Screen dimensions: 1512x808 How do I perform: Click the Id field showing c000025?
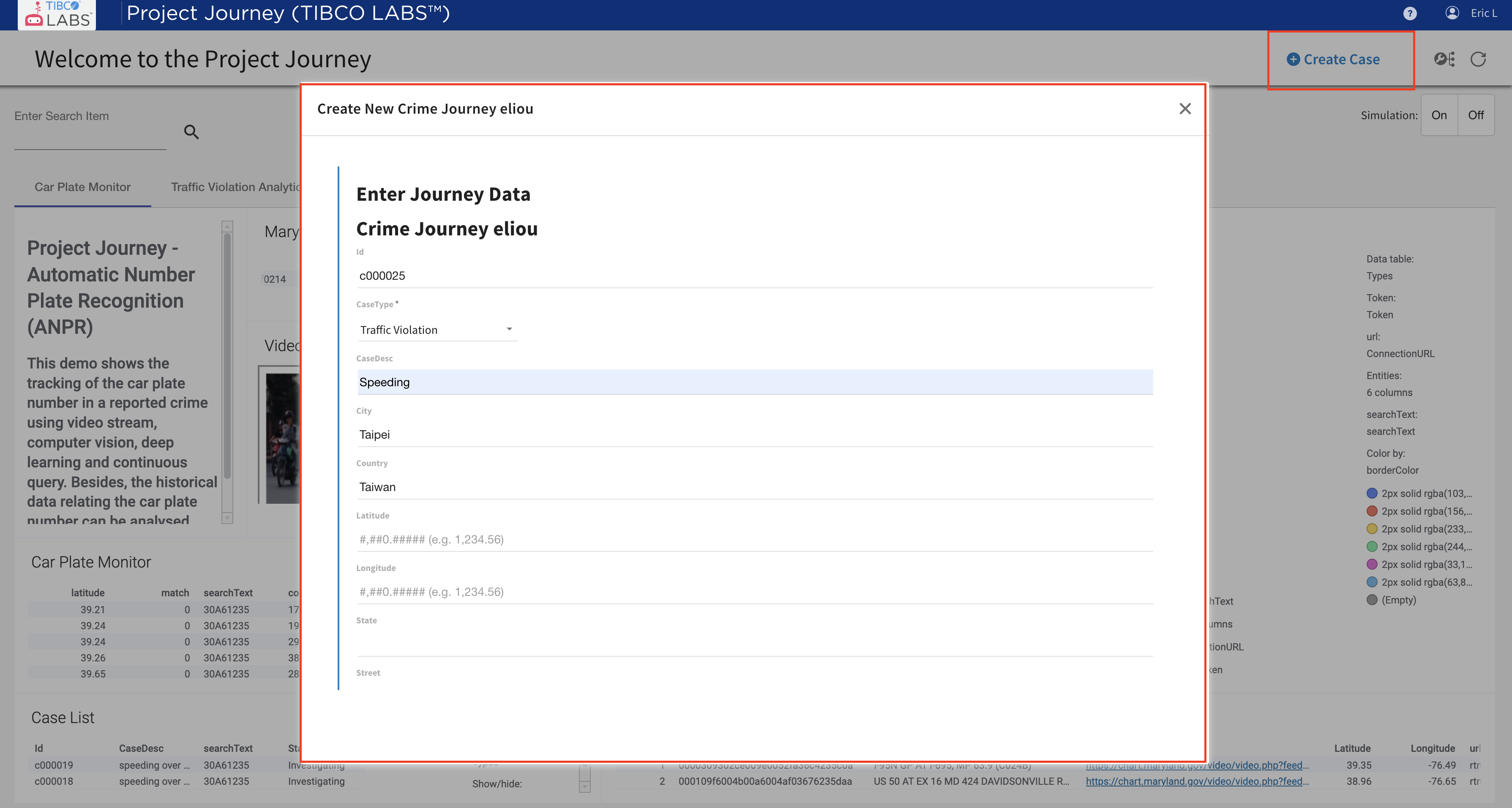[x=755, y=276]
